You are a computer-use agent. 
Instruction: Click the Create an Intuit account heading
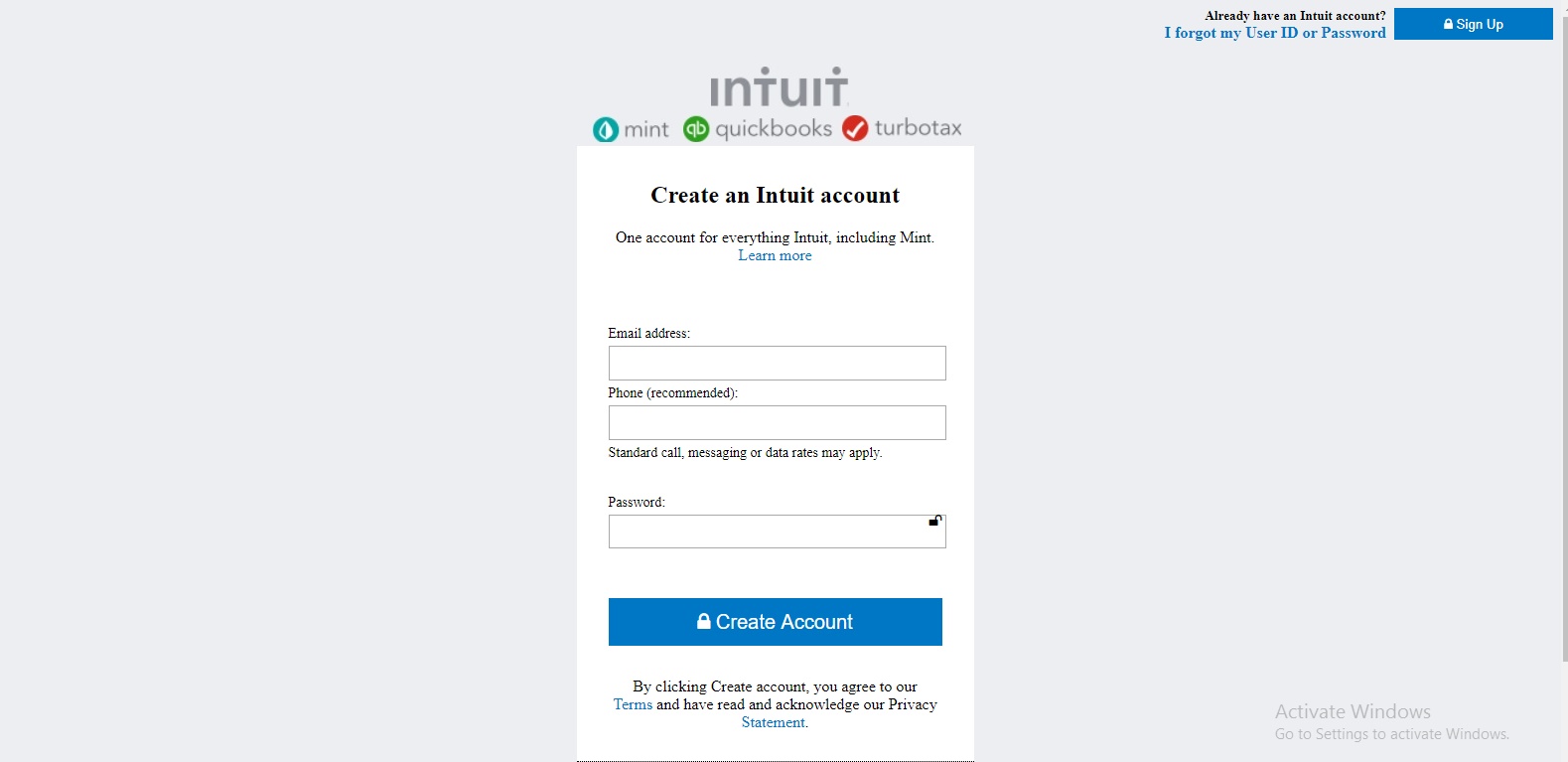pyautogui.click(x=775, y=195)
